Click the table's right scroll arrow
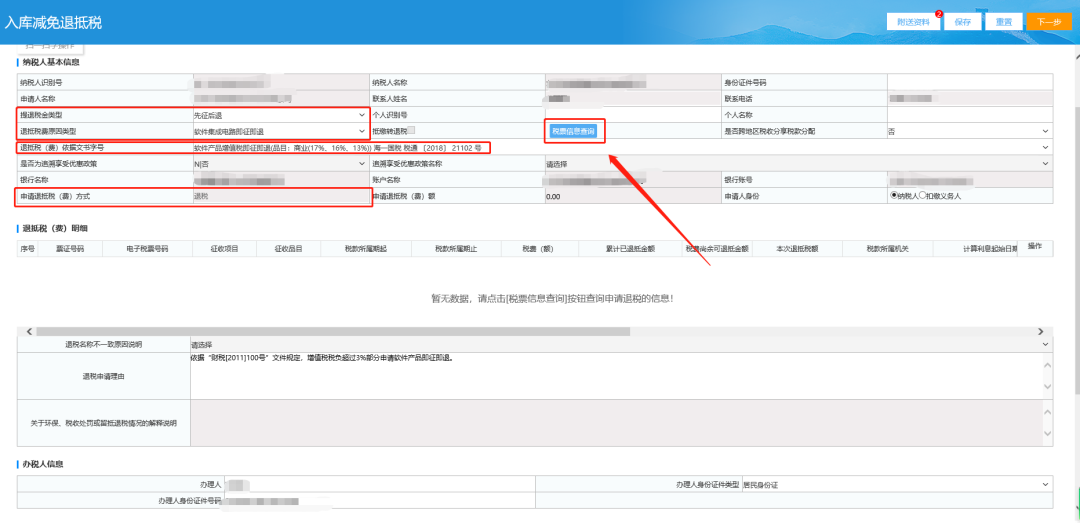This screenshot has height=523, width=1080. [1040, 331]
